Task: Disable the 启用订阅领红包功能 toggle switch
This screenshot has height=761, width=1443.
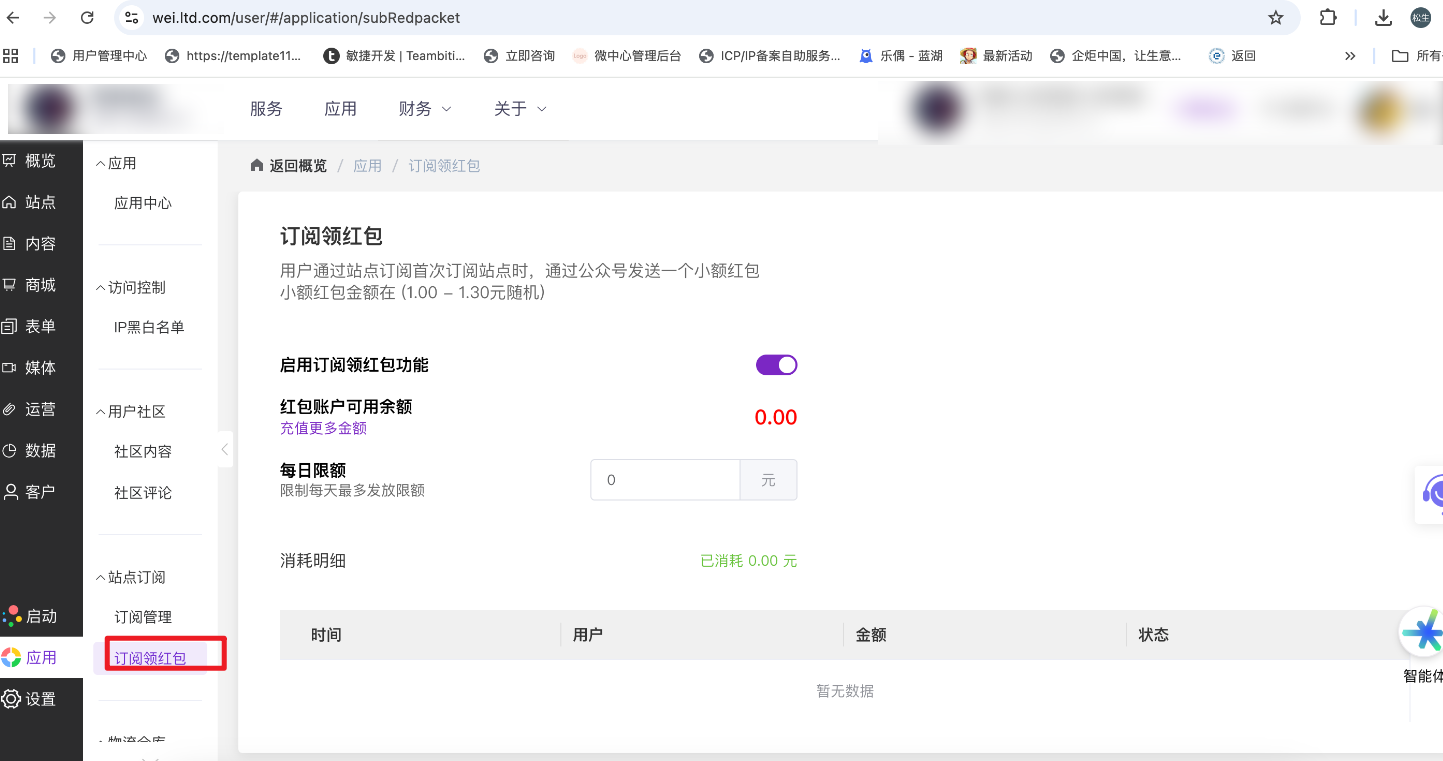Action: [x=776, y=365]
